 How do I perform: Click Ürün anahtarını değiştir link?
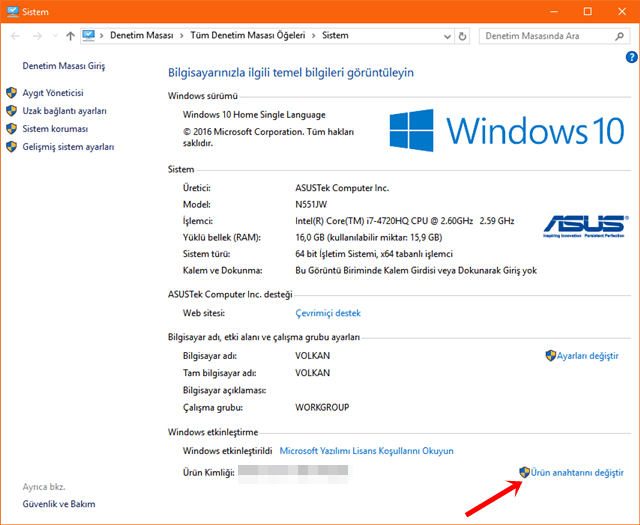(x=577, y=473)
